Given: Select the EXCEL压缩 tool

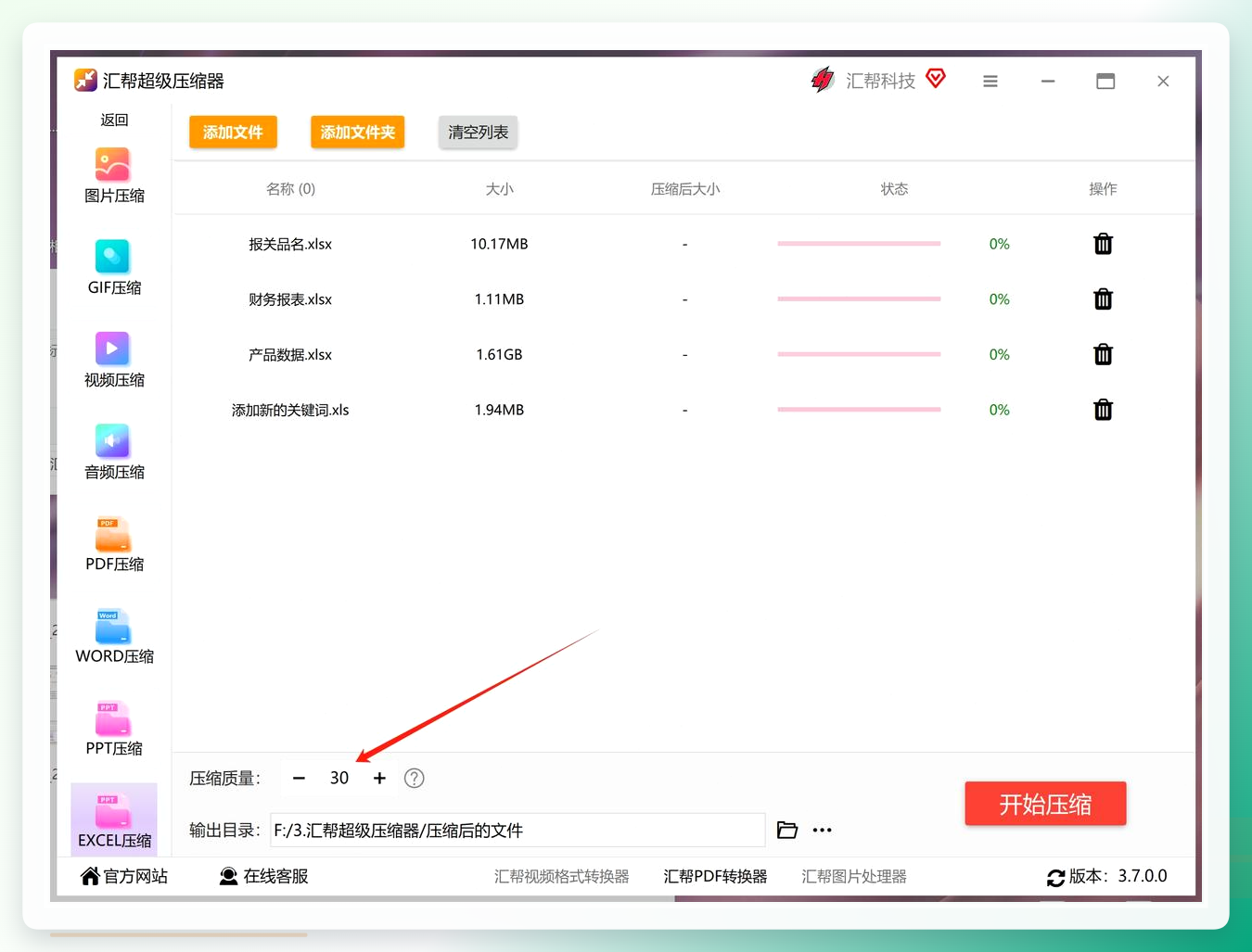Looking at the screenshot, I should [114, 819].
